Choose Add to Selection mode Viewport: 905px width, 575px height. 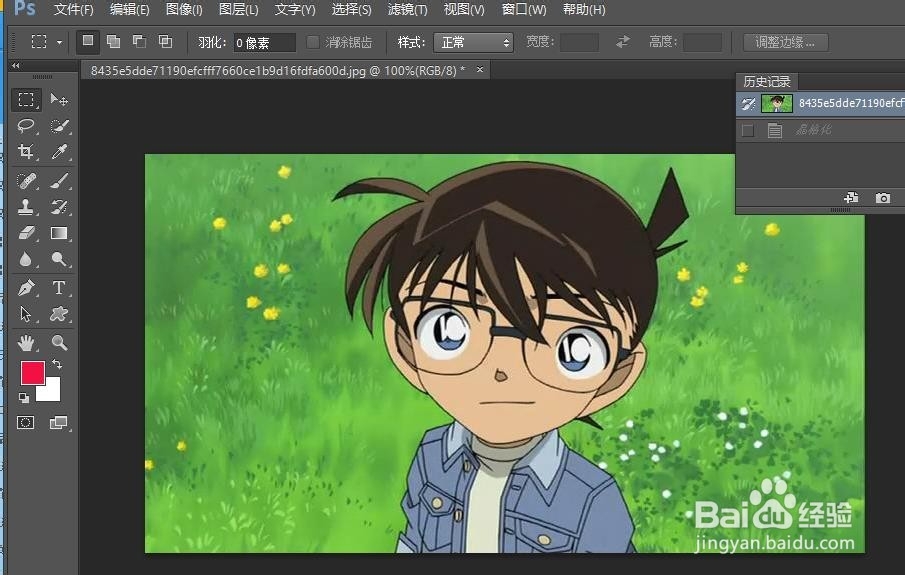[114, 42]
